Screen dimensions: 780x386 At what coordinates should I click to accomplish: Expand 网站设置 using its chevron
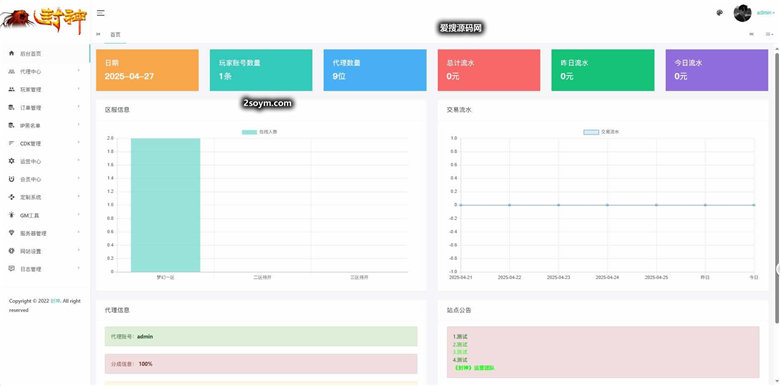[x=79, y=250]
